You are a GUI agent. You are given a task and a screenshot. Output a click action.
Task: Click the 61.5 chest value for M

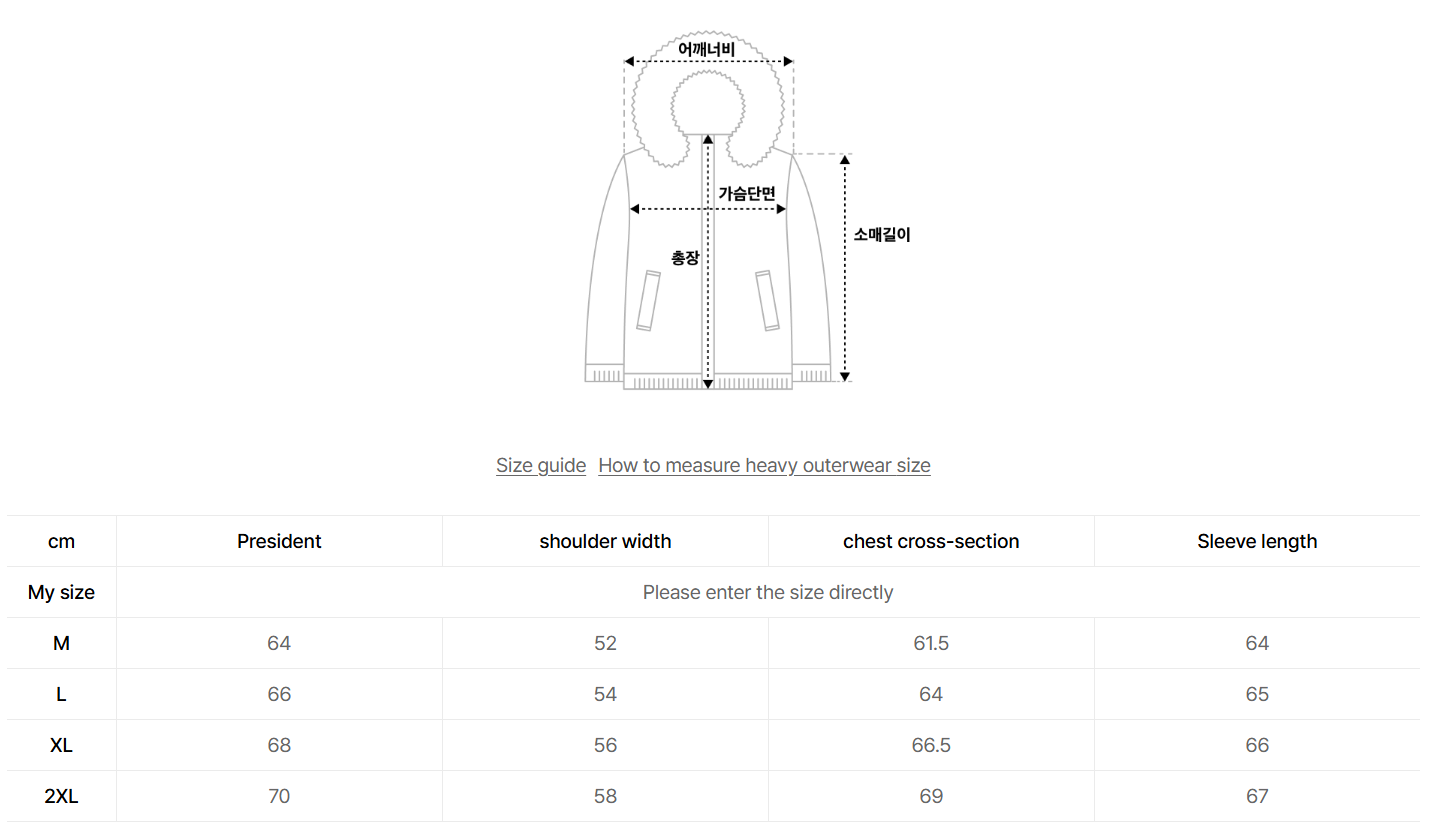[x=931, y=643]
